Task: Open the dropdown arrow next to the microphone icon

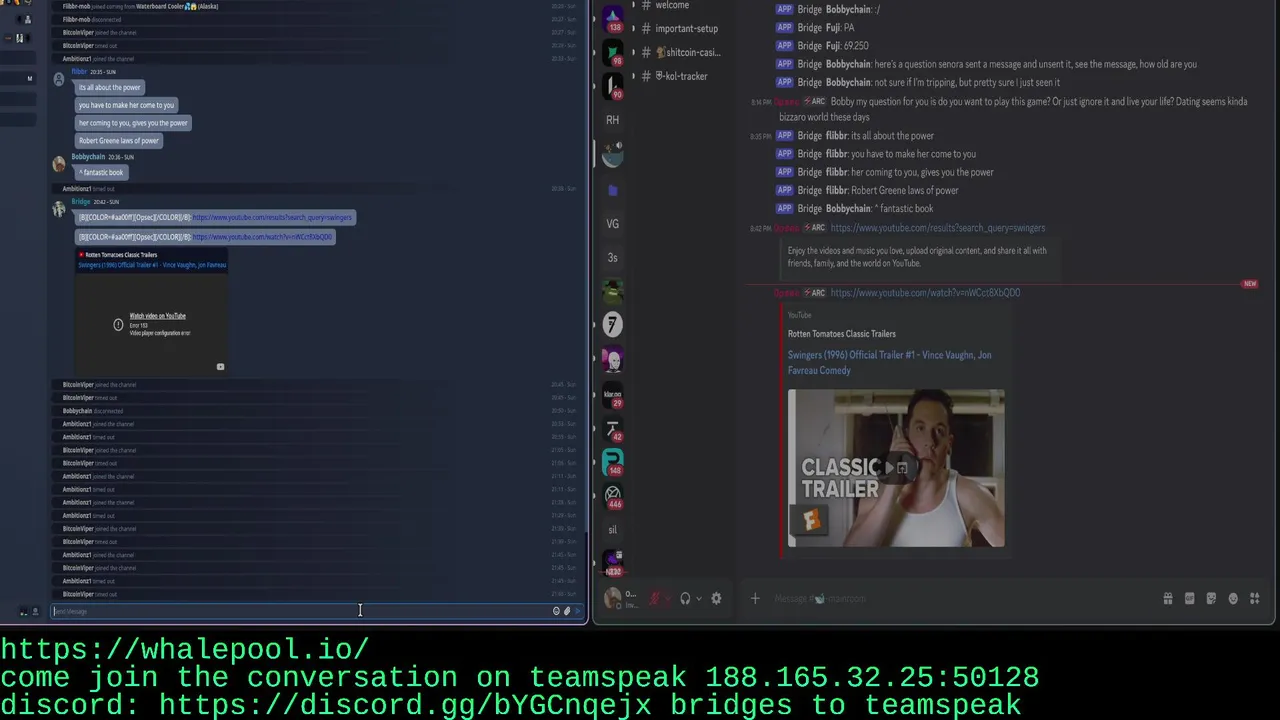Action: 667,599
